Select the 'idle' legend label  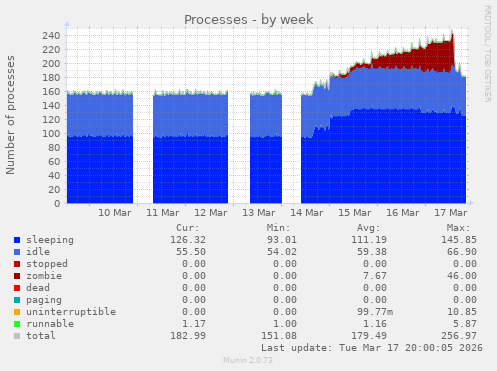(38, 252)
